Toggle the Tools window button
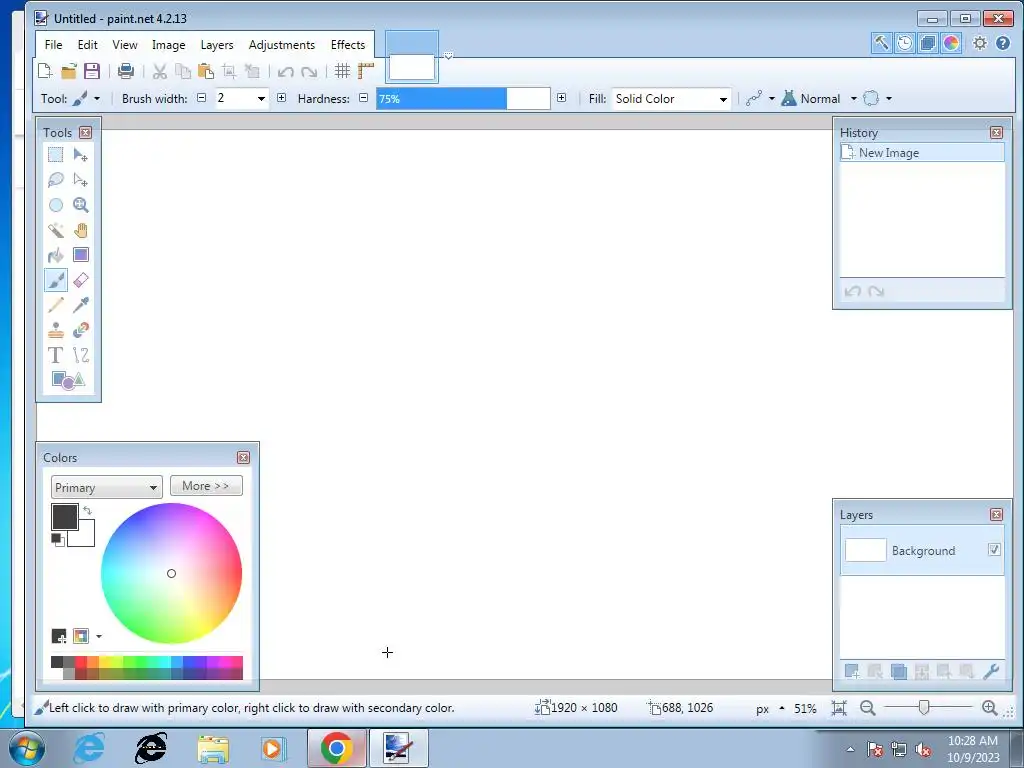This screenshot has width=1024, height=768. tap(882, 43)
